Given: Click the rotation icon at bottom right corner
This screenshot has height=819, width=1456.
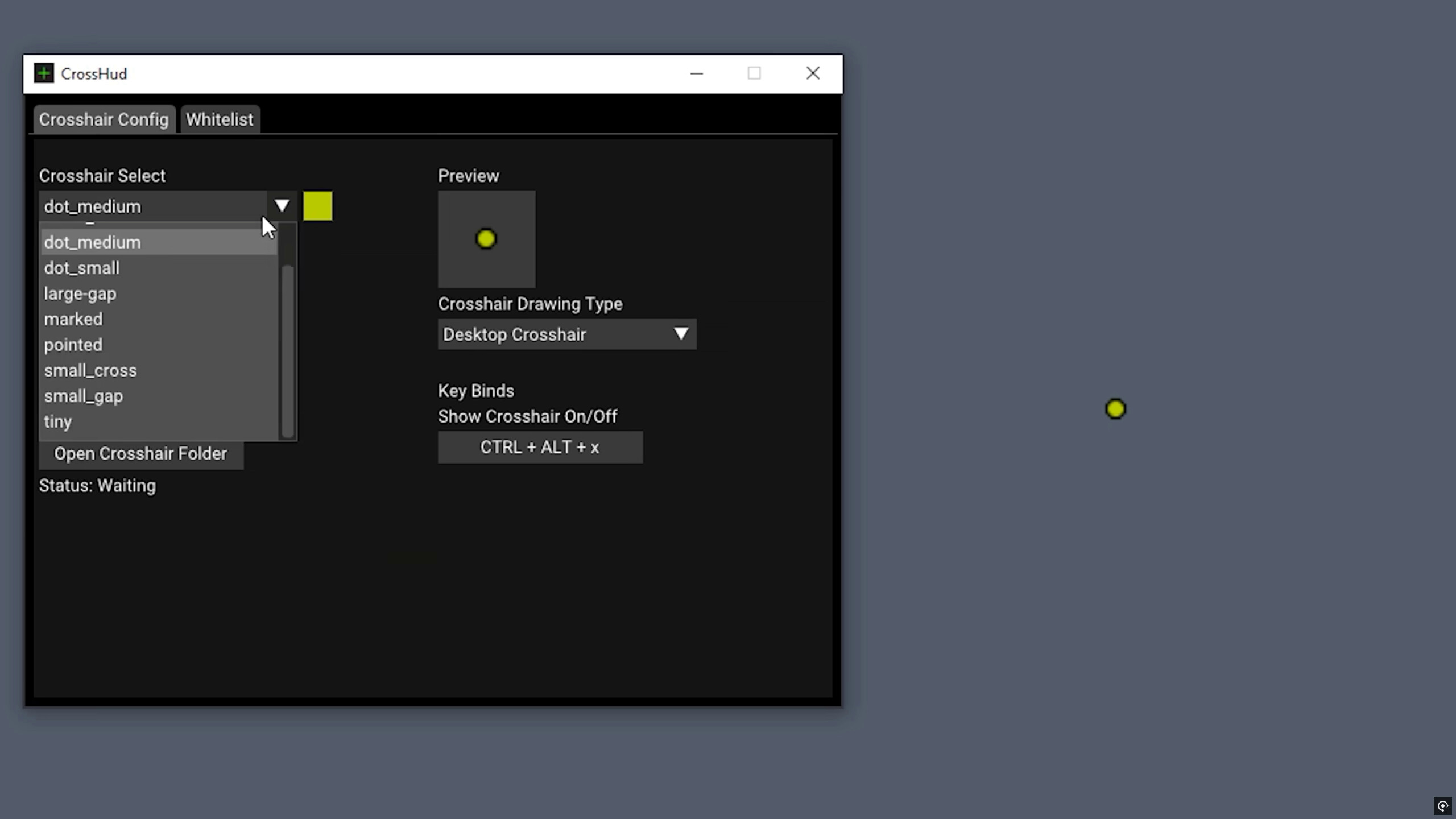Looking at the screenshot, I should pos(1443,806).
